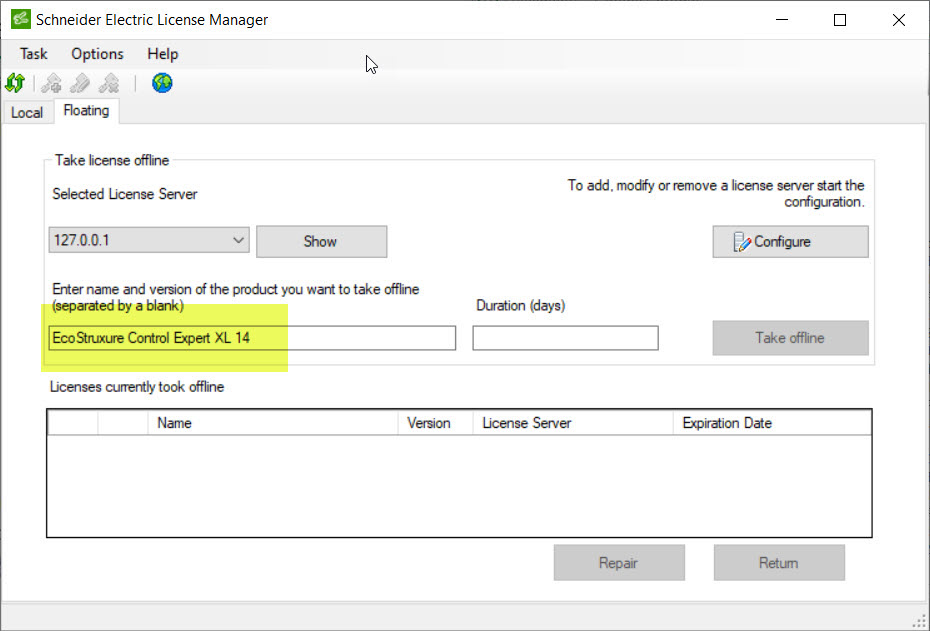Click the Configure button
The height and width of the screenshot is (631, 930).
click(x=790, y=241)
